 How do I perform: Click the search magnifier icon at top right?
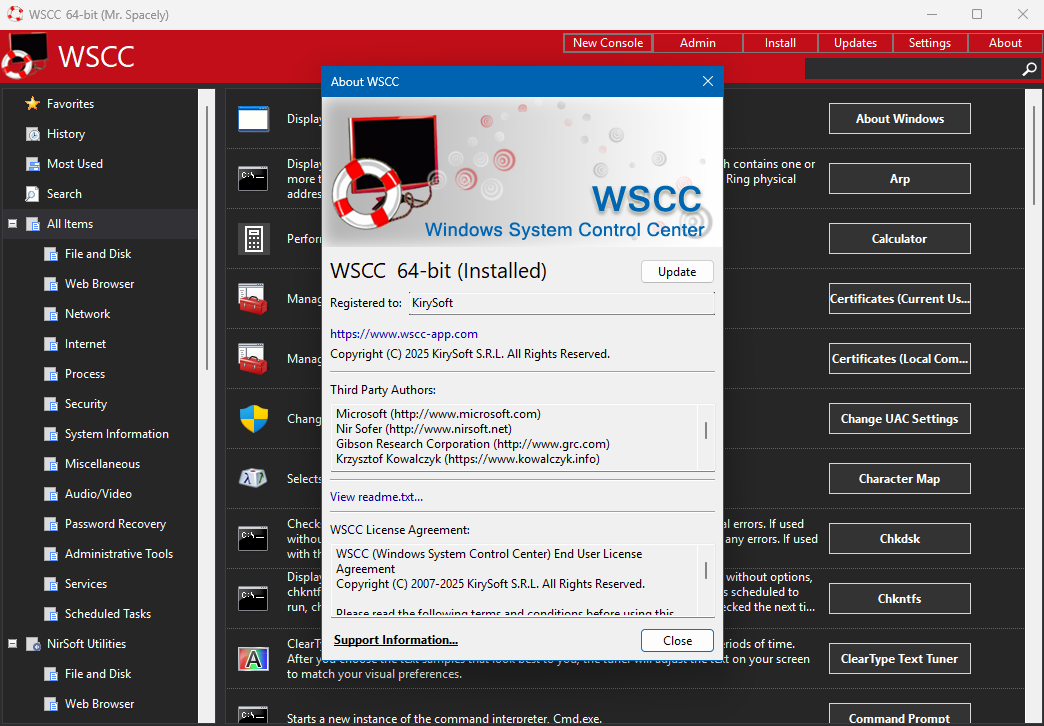(x=1029, y=69)
